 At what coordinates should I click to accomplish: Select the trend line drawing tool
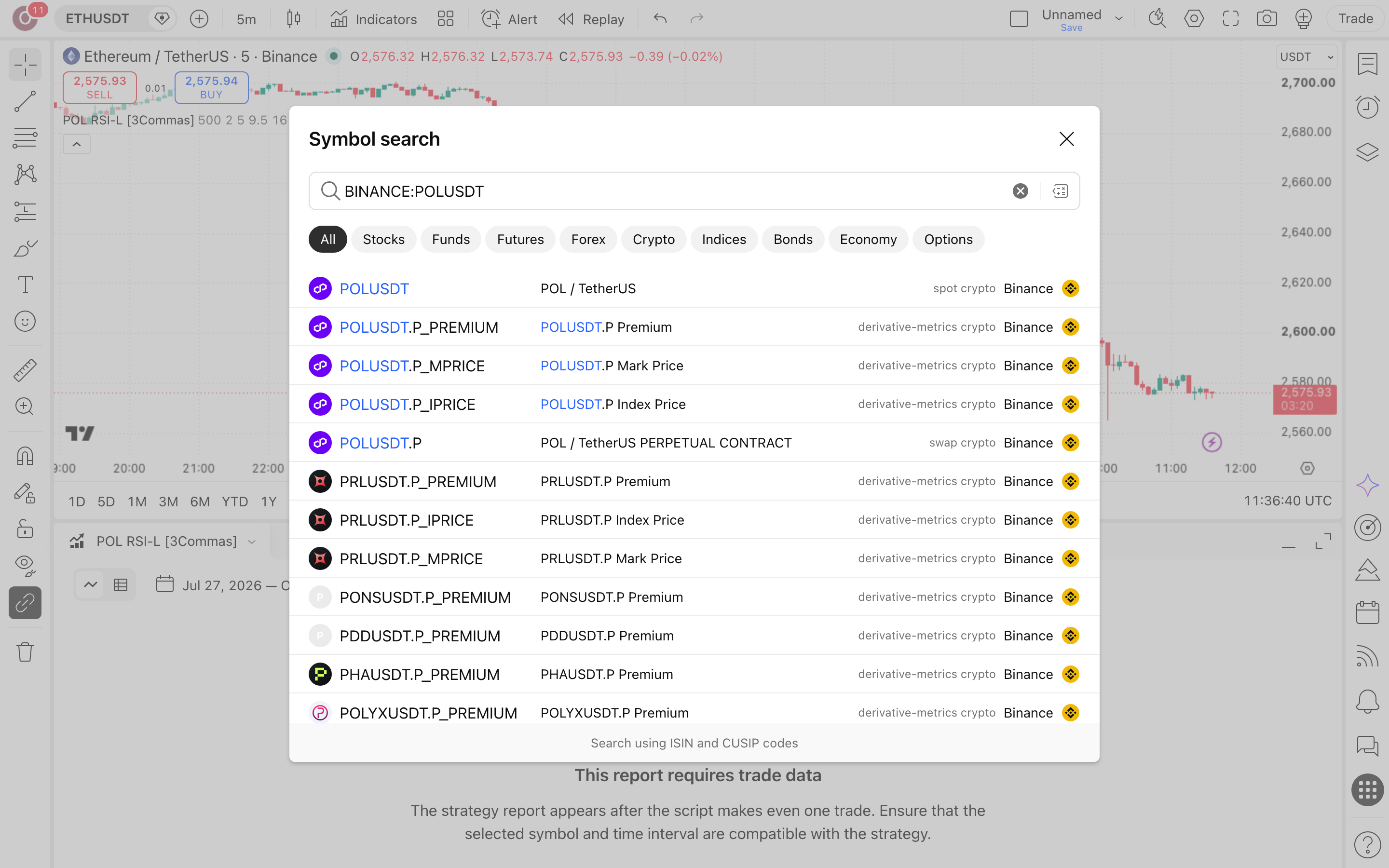25,101
